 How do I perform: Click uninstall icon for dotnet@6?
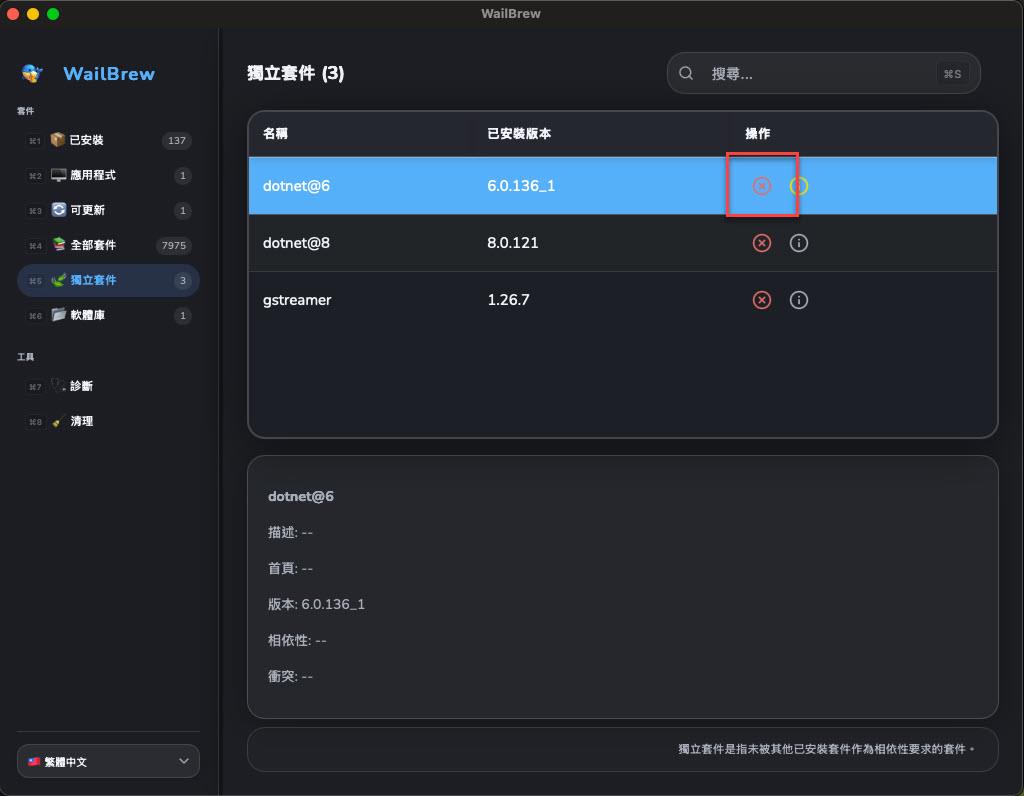tap(762, 186)
